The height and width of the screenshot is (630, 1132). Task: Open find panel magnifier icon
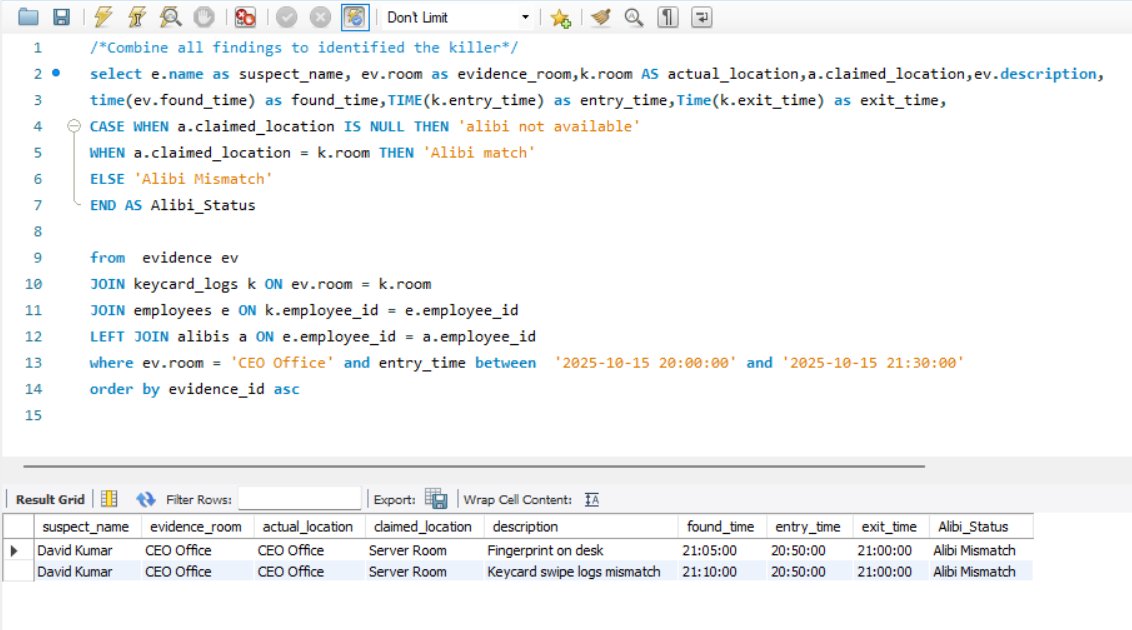(634, 17)
